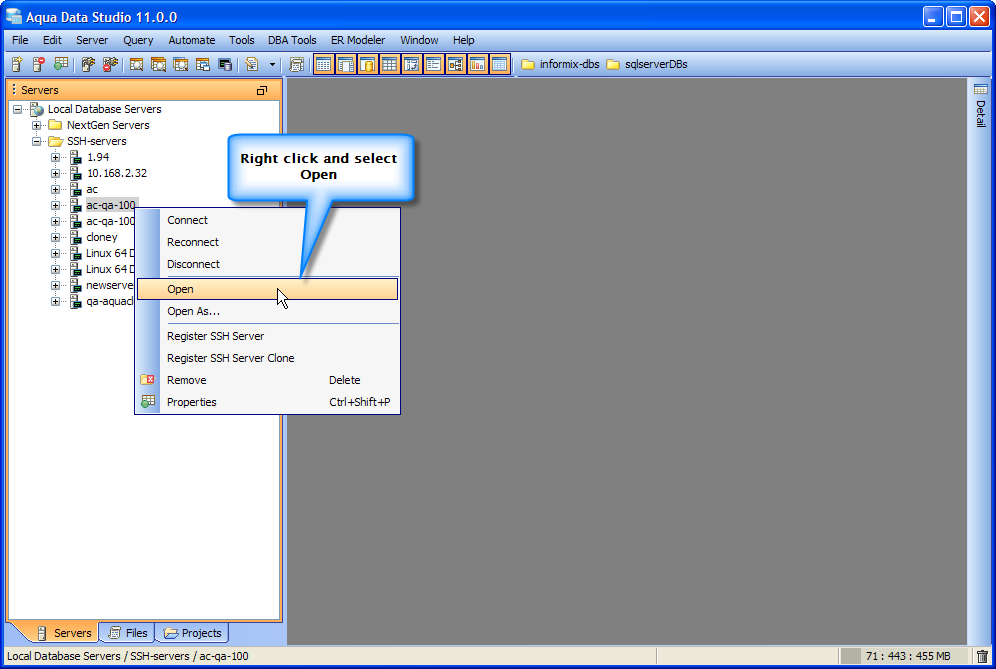The height and width of the screenshot is (669, 996).
Task: Choose Register SSH Server menu entry
Action: click(x=267, y=336)
